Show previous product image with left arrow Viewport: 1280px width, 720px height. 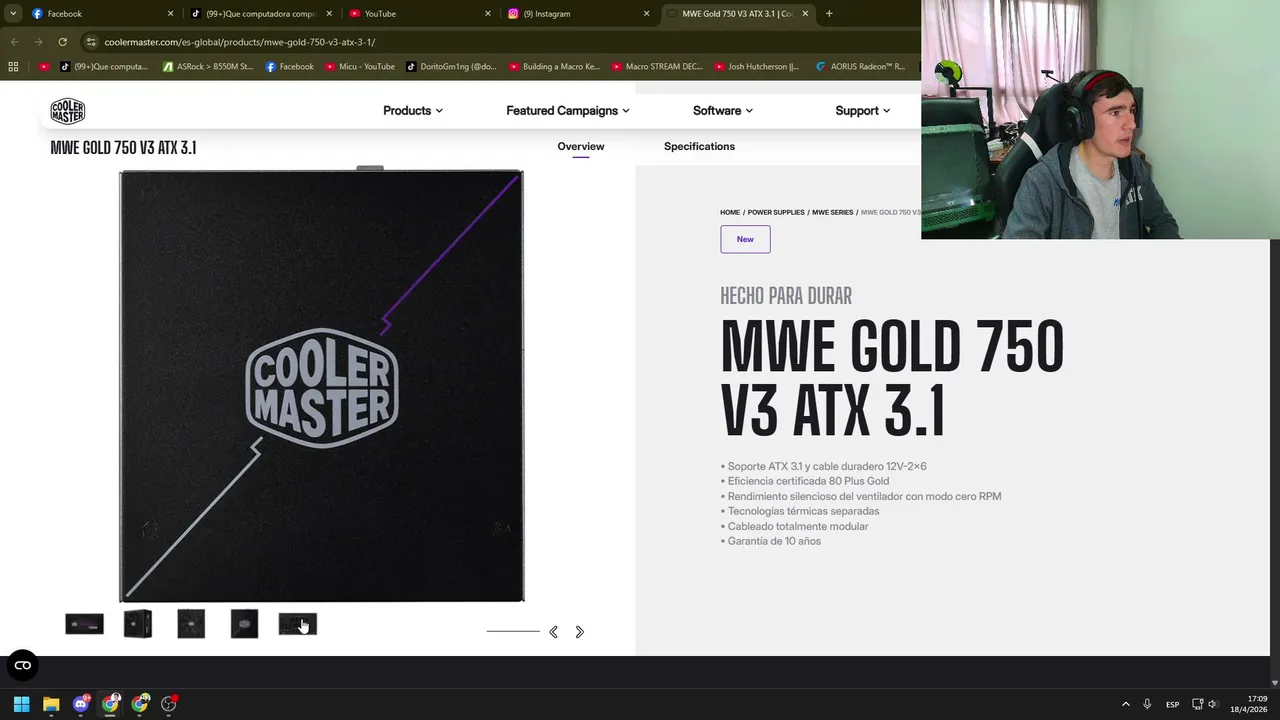(553, 632)
